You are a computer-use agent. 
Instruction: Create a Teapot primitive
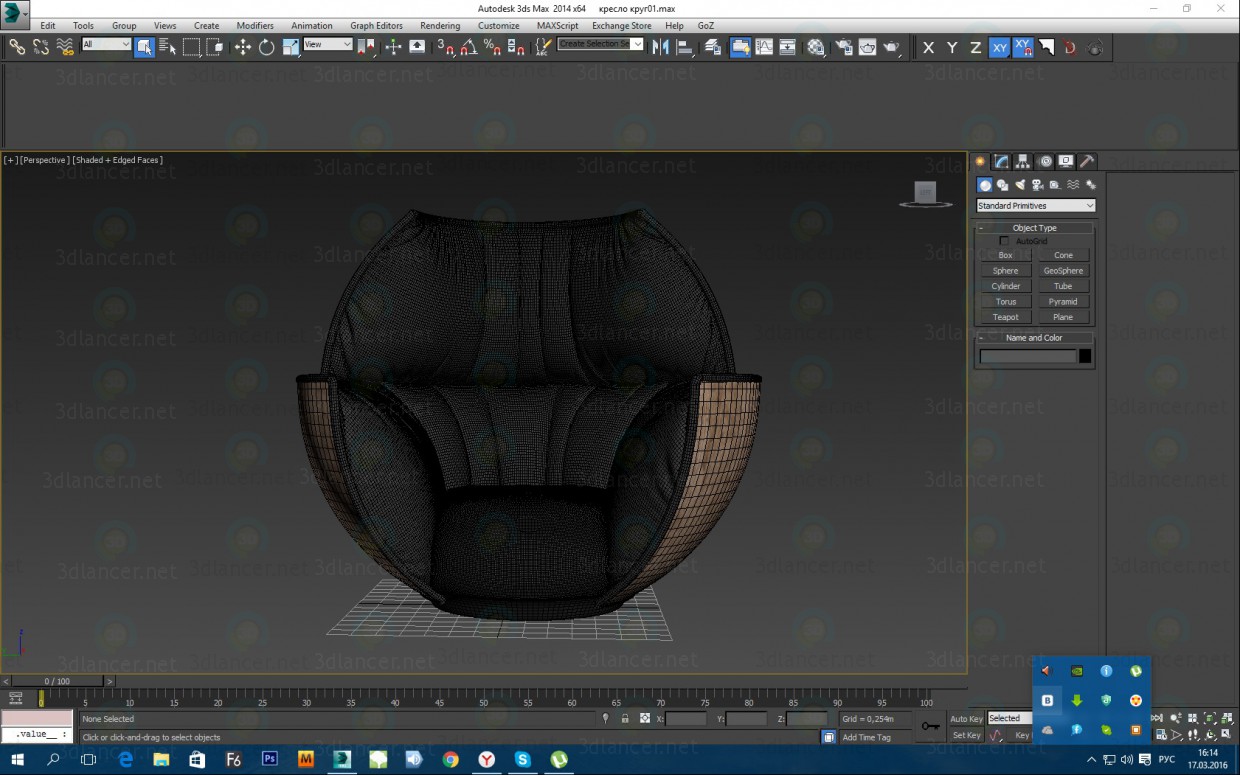(1005, 317)
